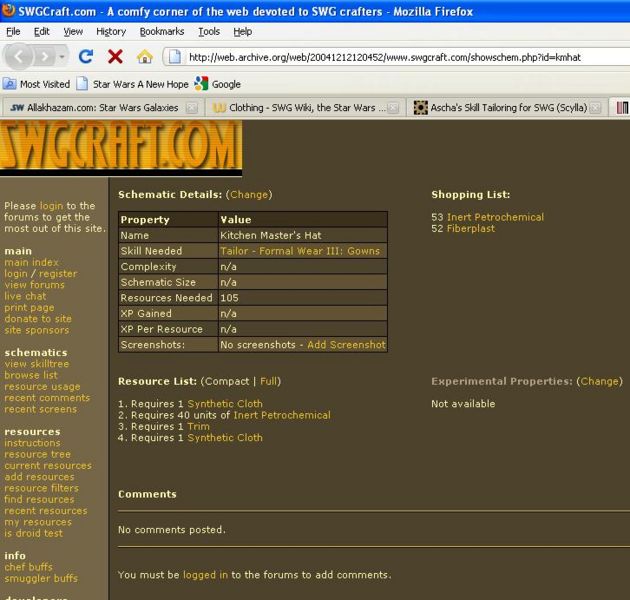Close the Allakhazam Star Wars Galaxies tab

pos(194,107)
